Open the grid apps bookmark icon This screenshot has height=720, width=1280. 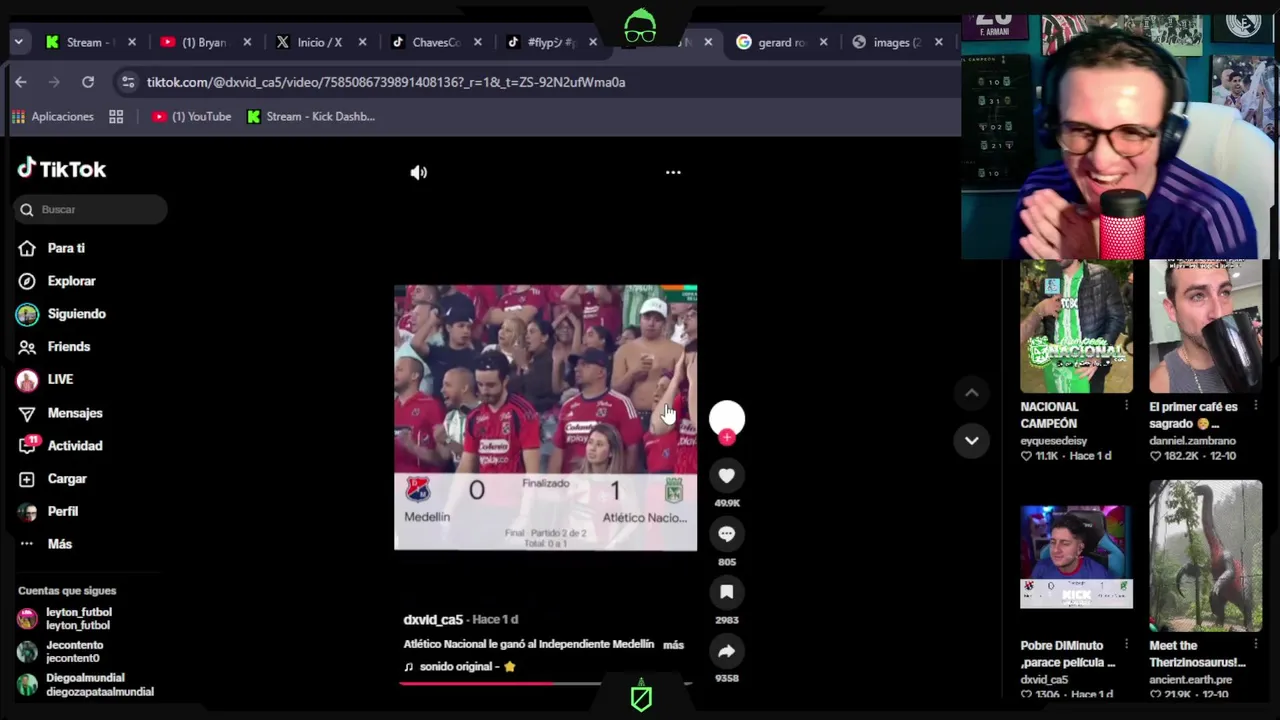click(116, 116)
